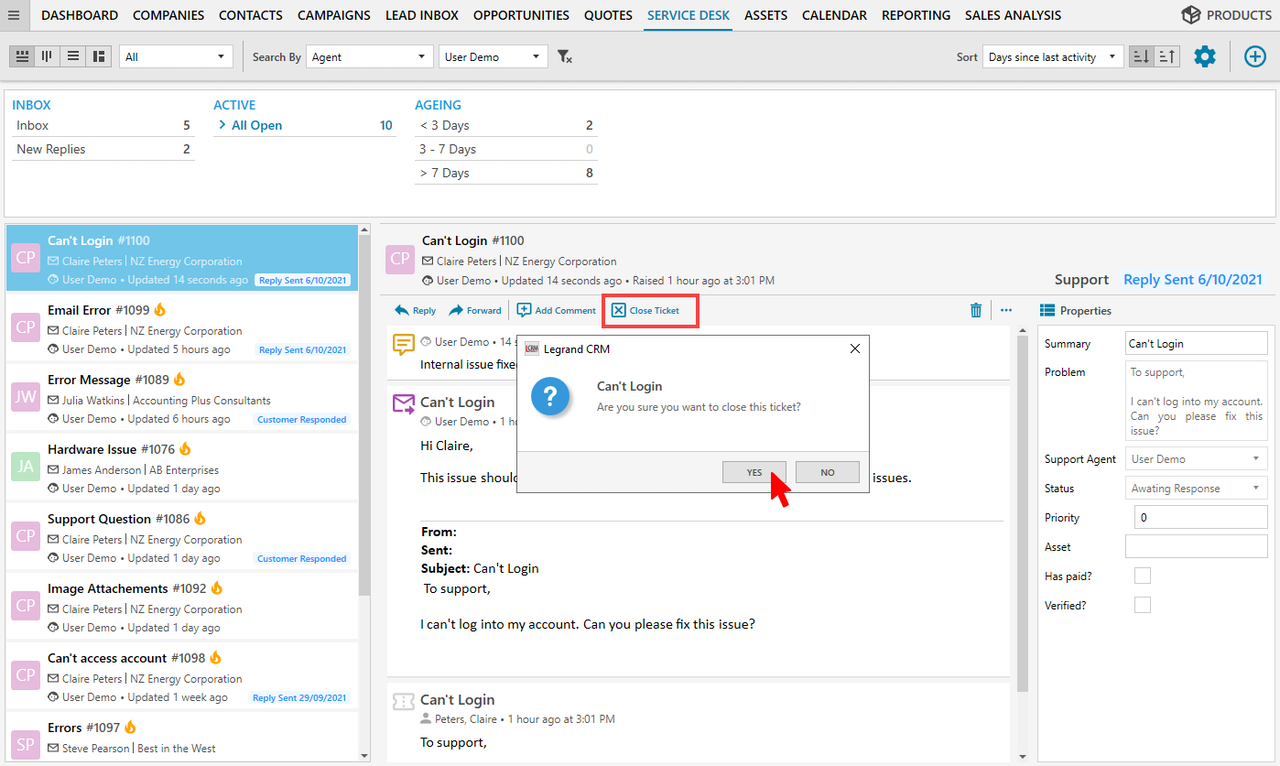Open the Calendar section
The width and height of the screenshot is (1280, 766).
pyautogui.click(x=833, y=15)
